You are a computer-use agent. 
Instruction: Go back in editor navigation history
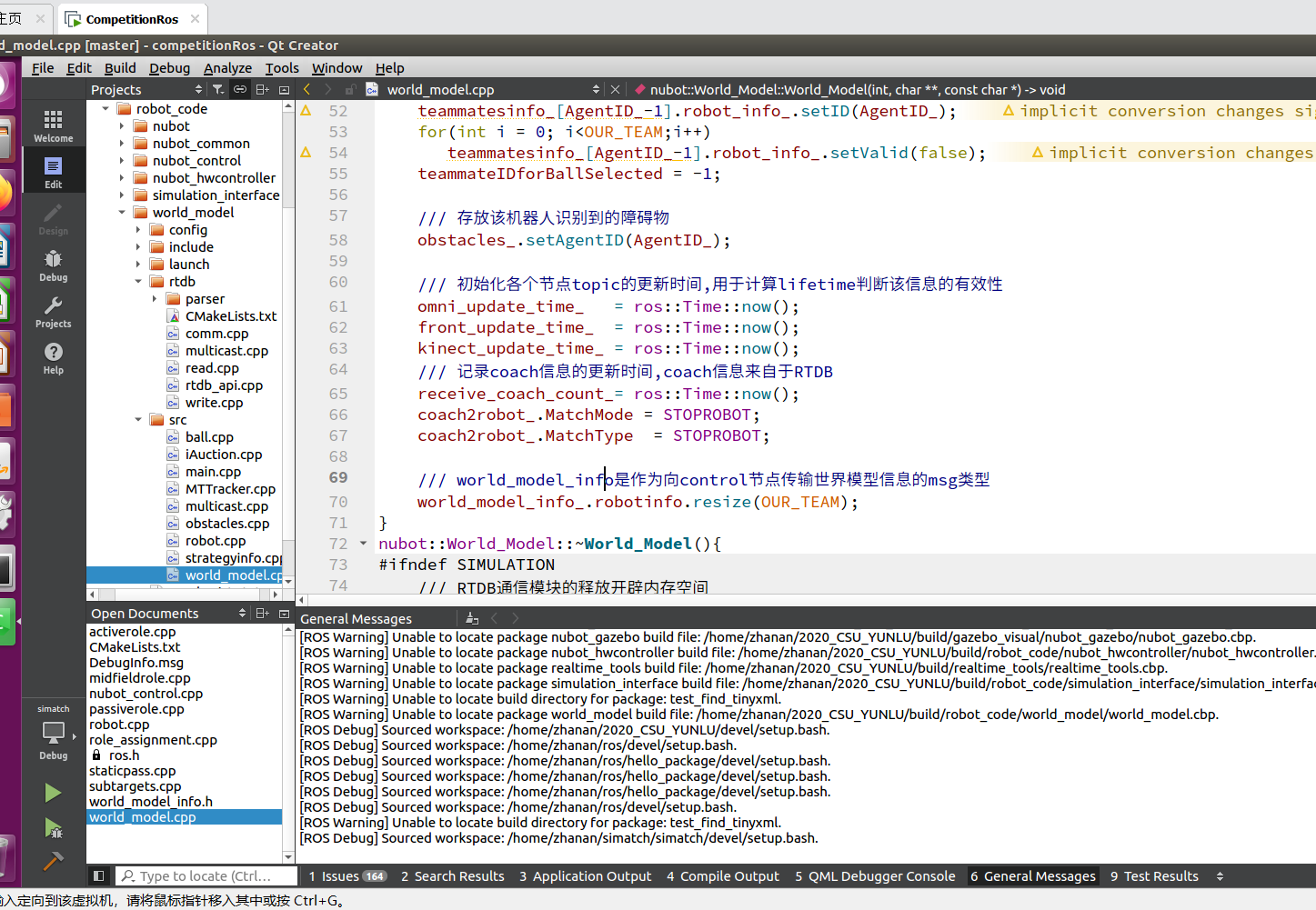click(306, 89)
